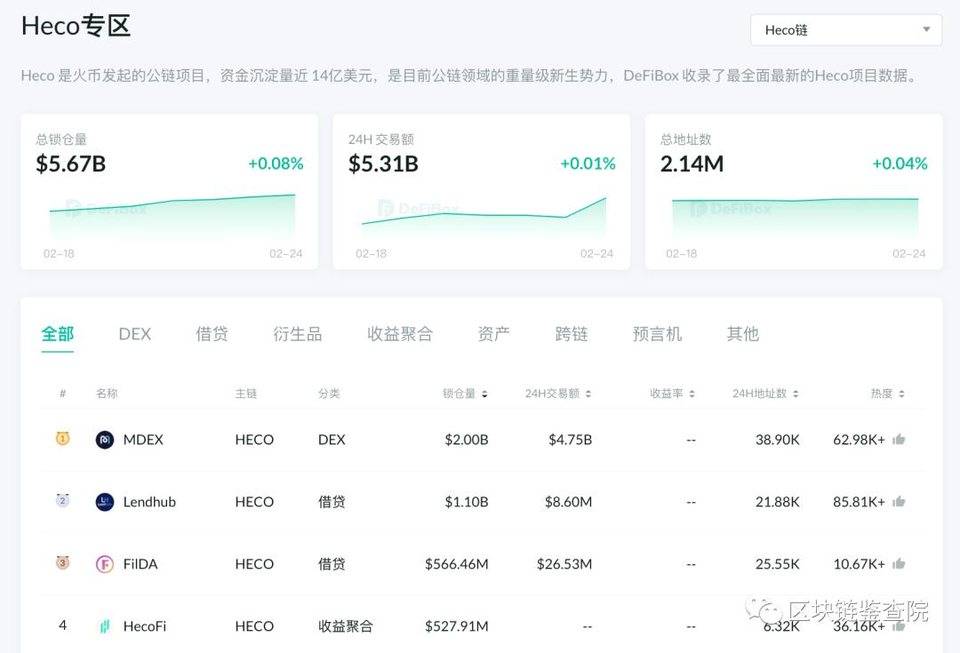Viewport: 960px width, 653px height.
Task: Click the 收益聚合 category in HecoFi row
Action: pos(345,626)
